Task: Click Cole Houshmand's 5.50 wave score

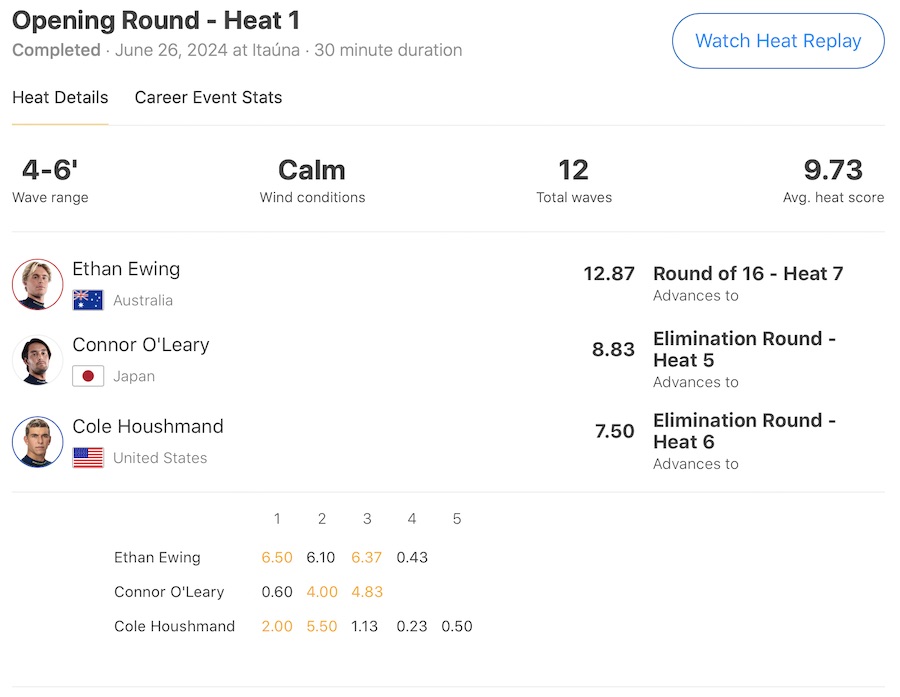Action: click(x=322, y=626)
